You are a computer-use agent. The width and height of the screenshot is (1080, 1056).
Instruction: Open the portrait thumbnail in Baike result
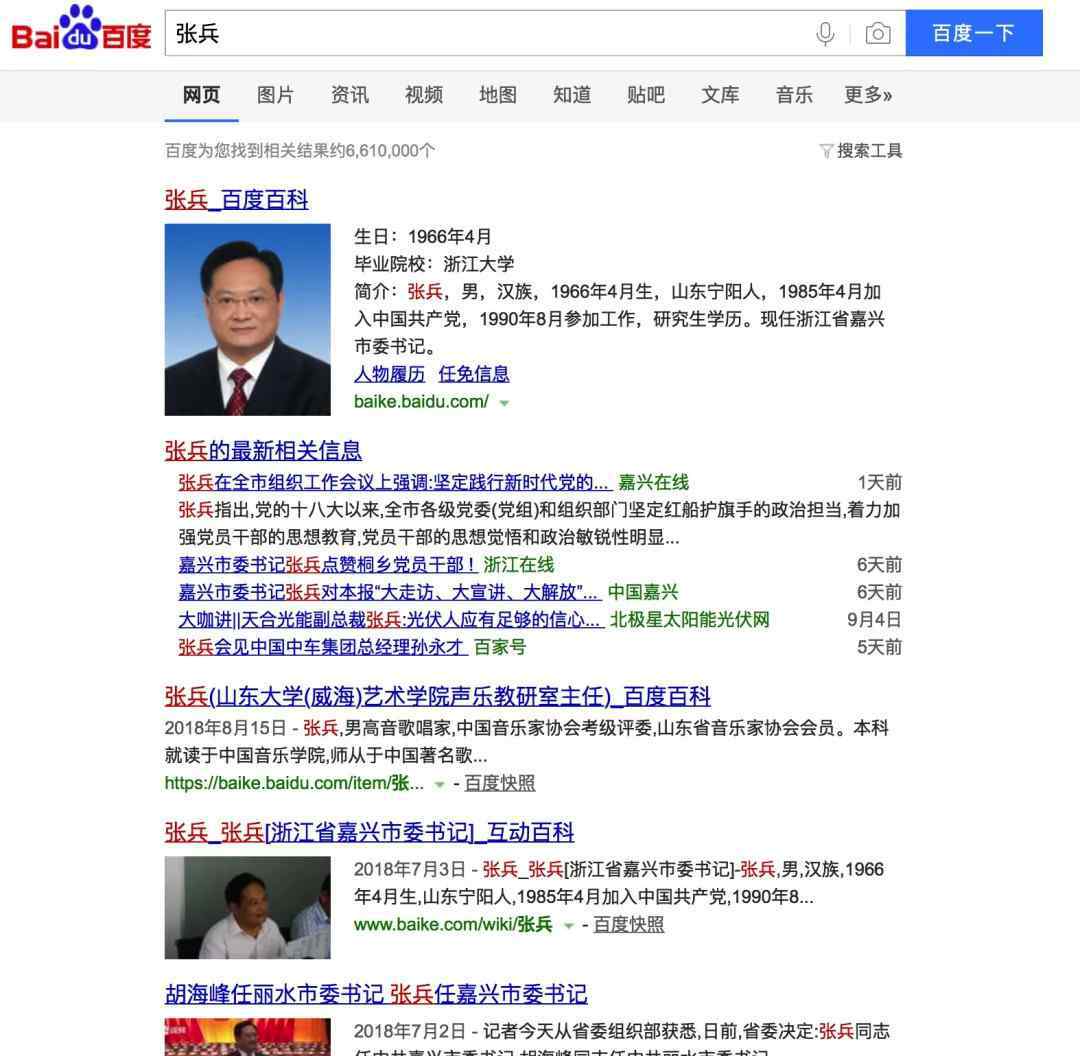pyautogui.click(x=247, y=320)
